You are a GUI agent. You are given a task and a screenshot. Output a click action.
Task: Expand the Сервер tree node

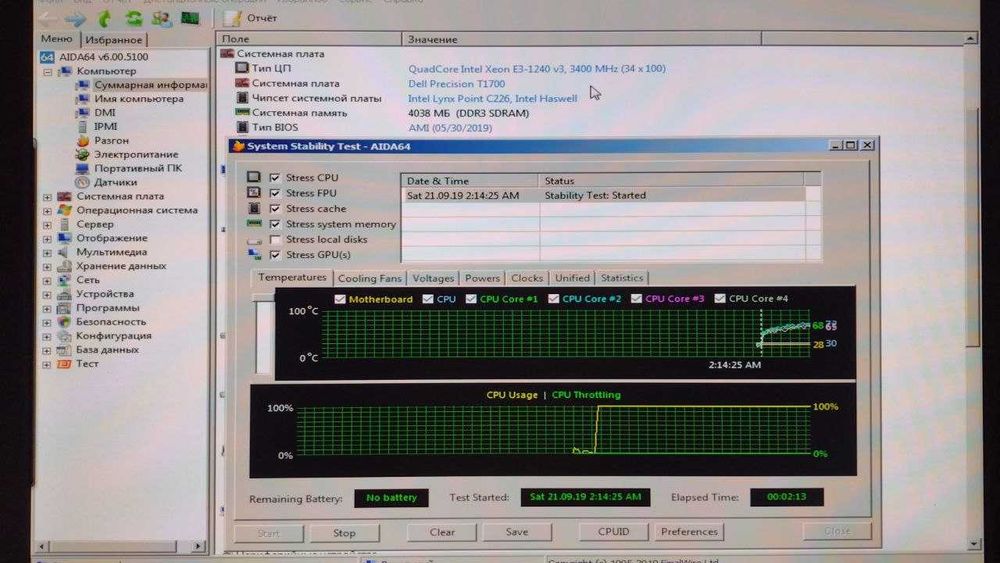coord(47,225)
